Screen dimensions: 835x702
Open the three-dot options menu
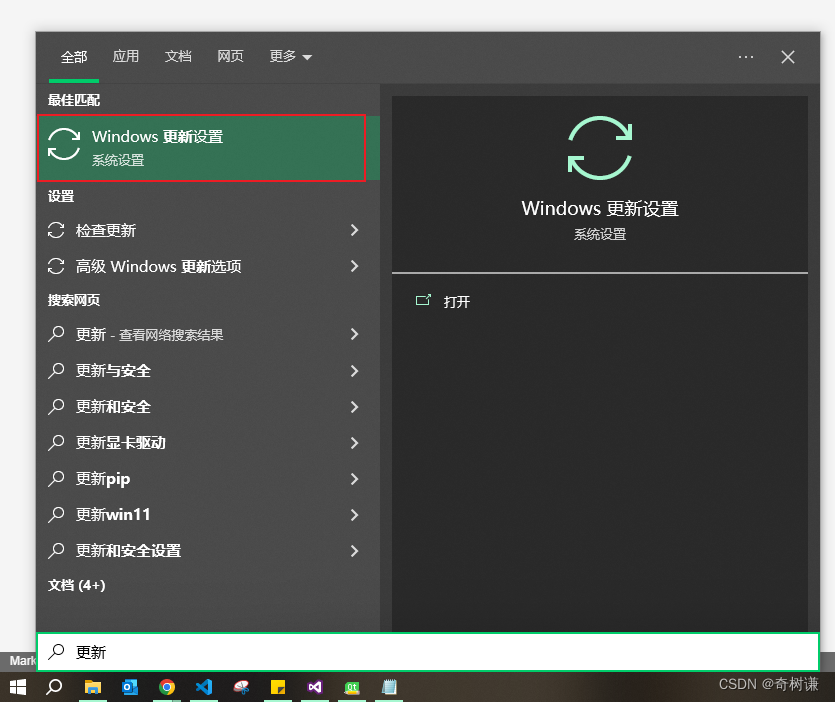[746, 56]
